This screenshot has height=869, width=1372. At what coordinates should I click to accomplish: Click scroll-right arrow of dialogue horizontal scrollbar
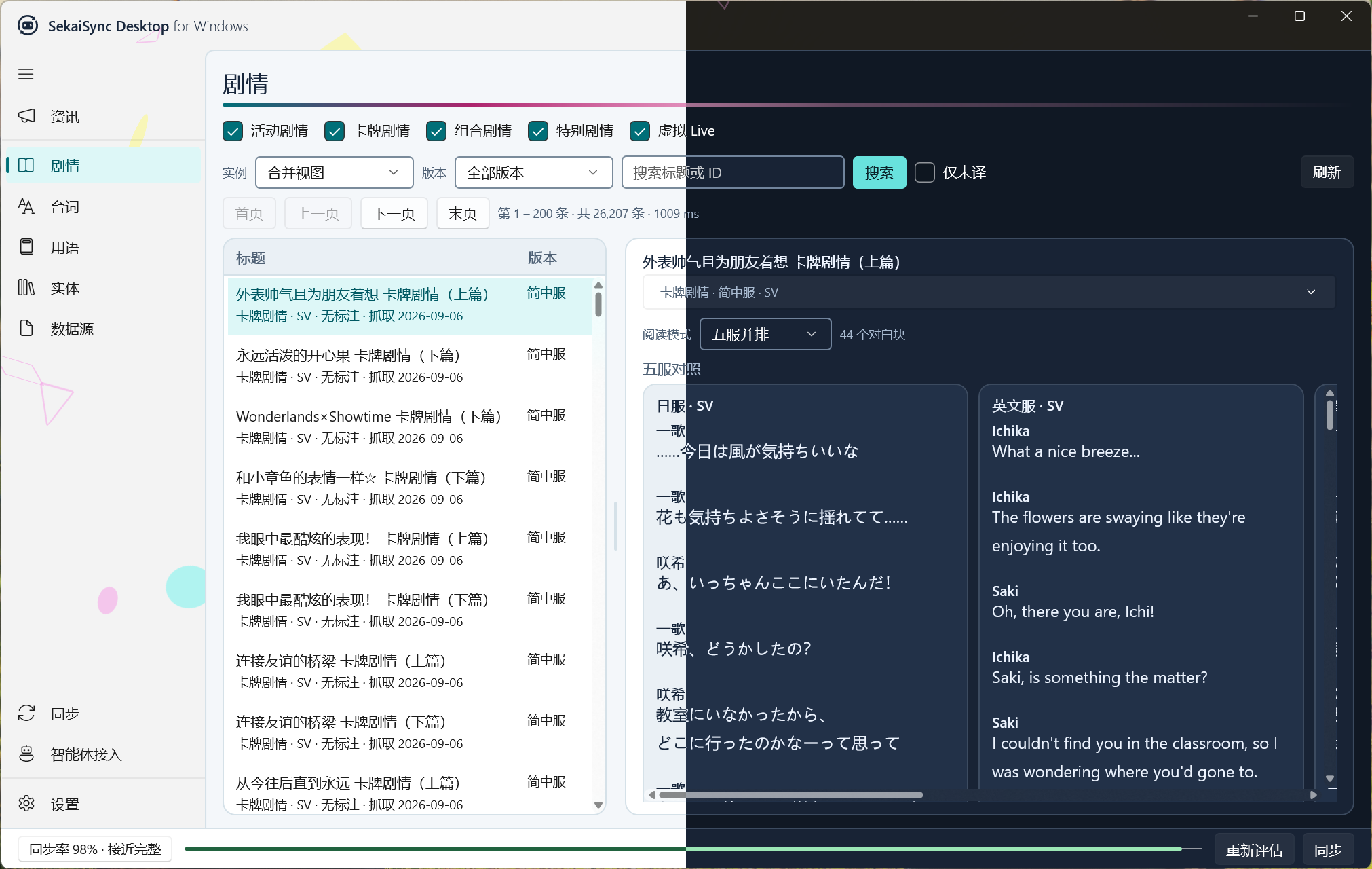coord(1313,794)
